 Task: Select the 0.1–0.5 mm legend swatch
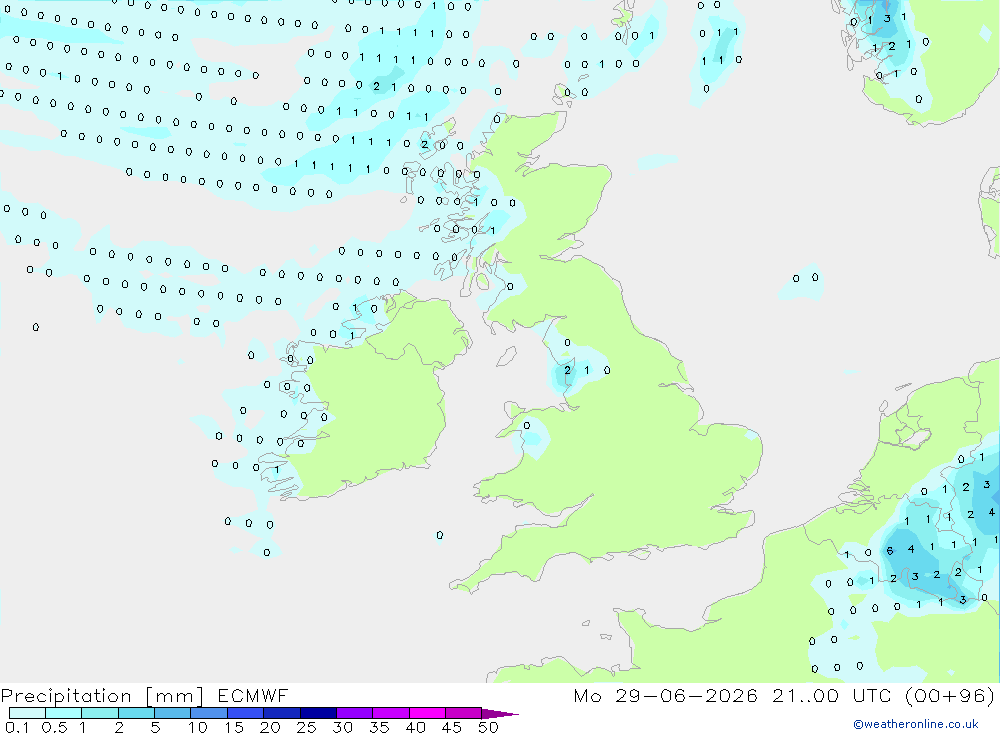point(27,713)
